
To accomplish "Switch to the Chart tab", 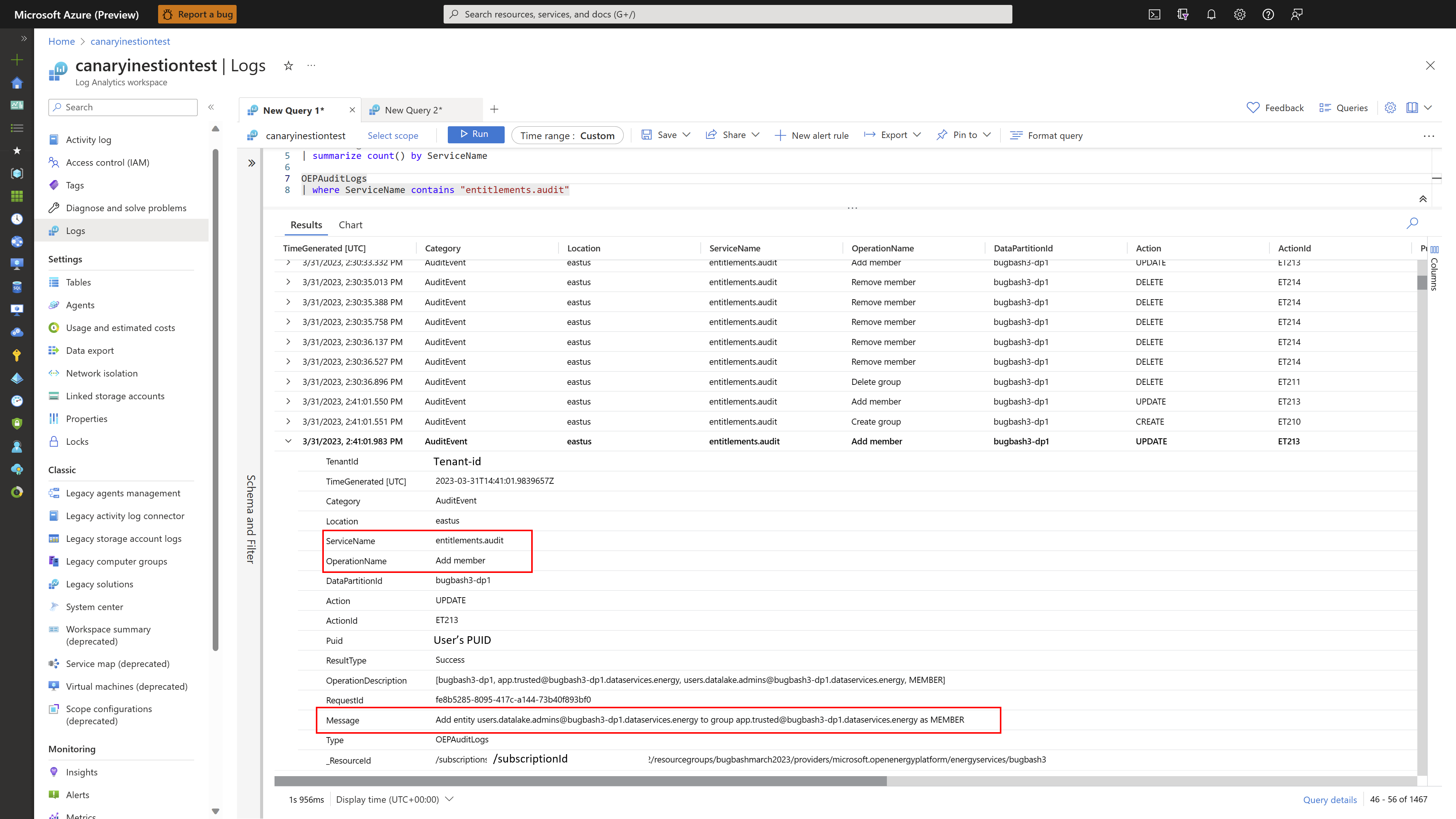I will [x=350, y=224].
